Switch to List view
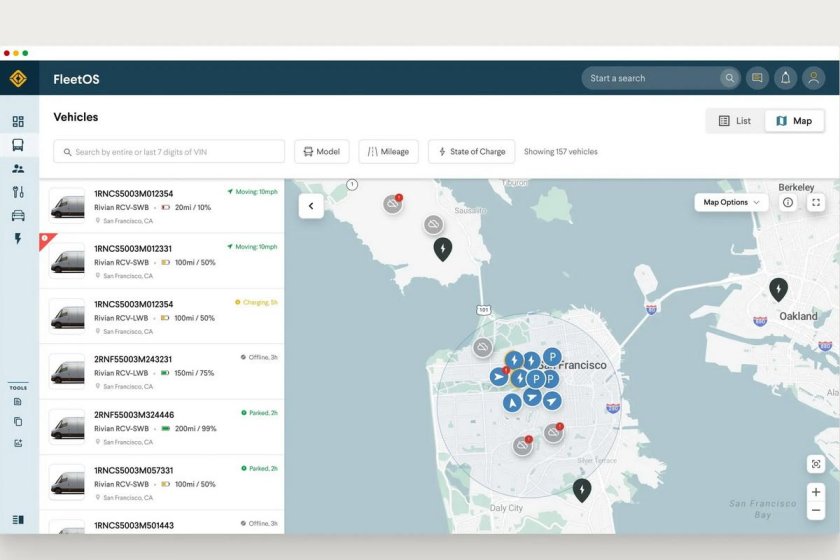 pyautogui.click(x=735, y=121)
